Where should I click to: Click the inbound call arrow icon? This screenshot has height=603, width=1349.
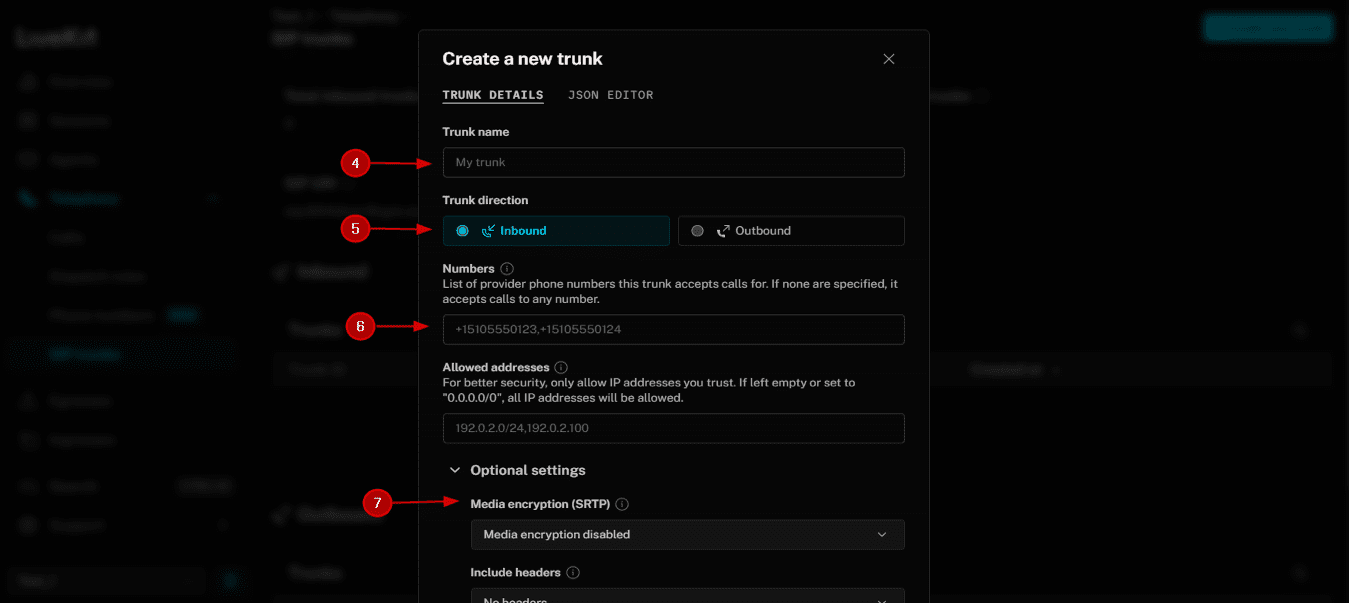[488, 231]
